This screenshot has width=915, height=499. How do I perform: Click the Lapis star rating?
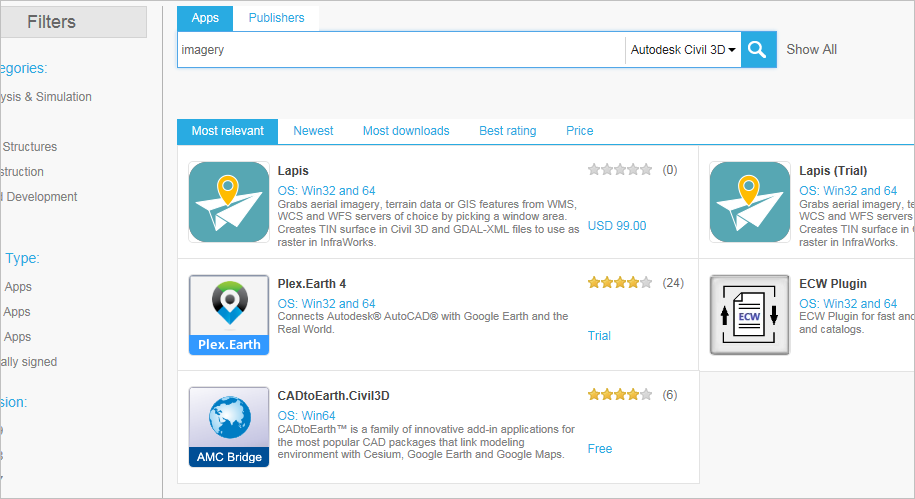[620, 170]
